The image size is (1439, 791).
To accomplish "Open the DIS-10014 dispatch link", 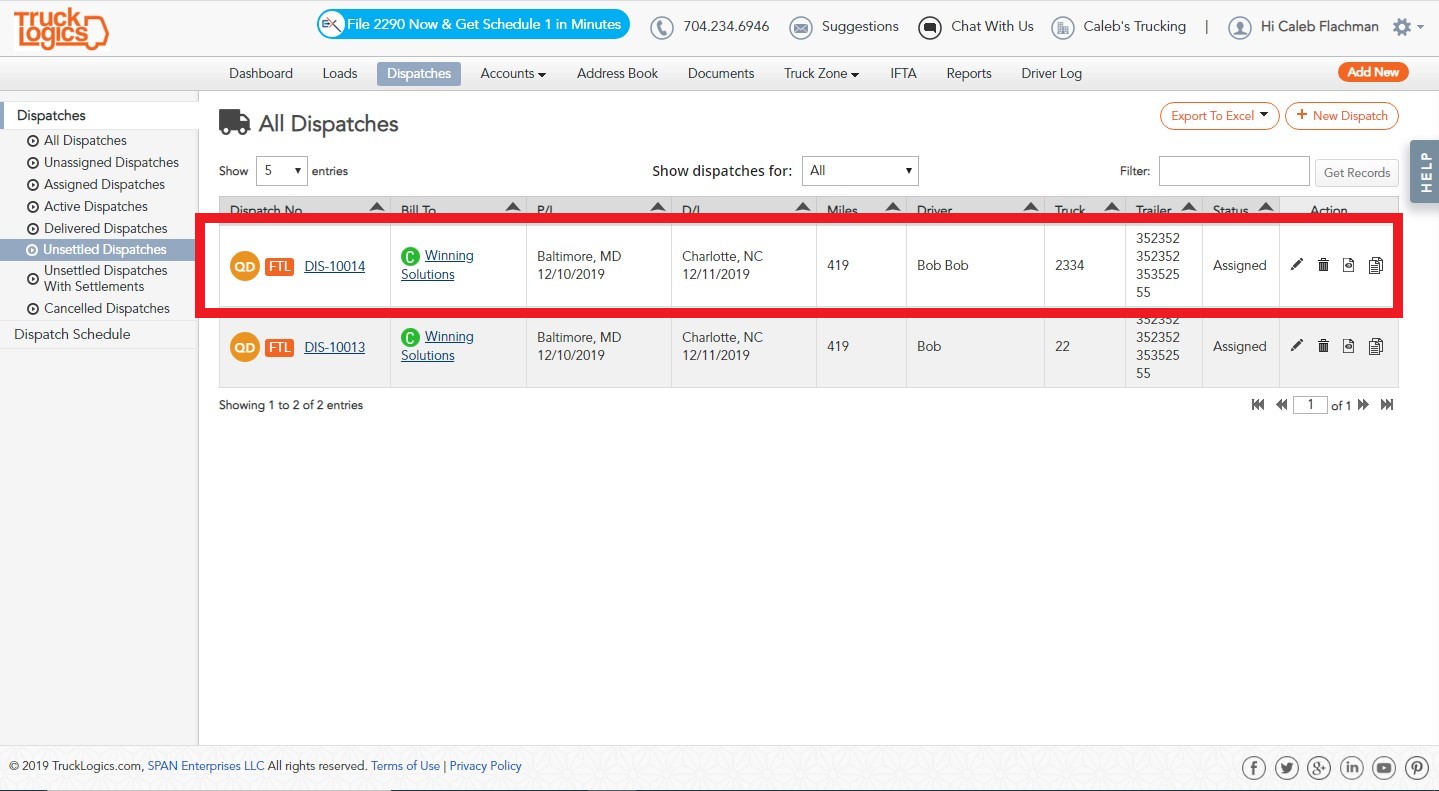I will point(335,266).
